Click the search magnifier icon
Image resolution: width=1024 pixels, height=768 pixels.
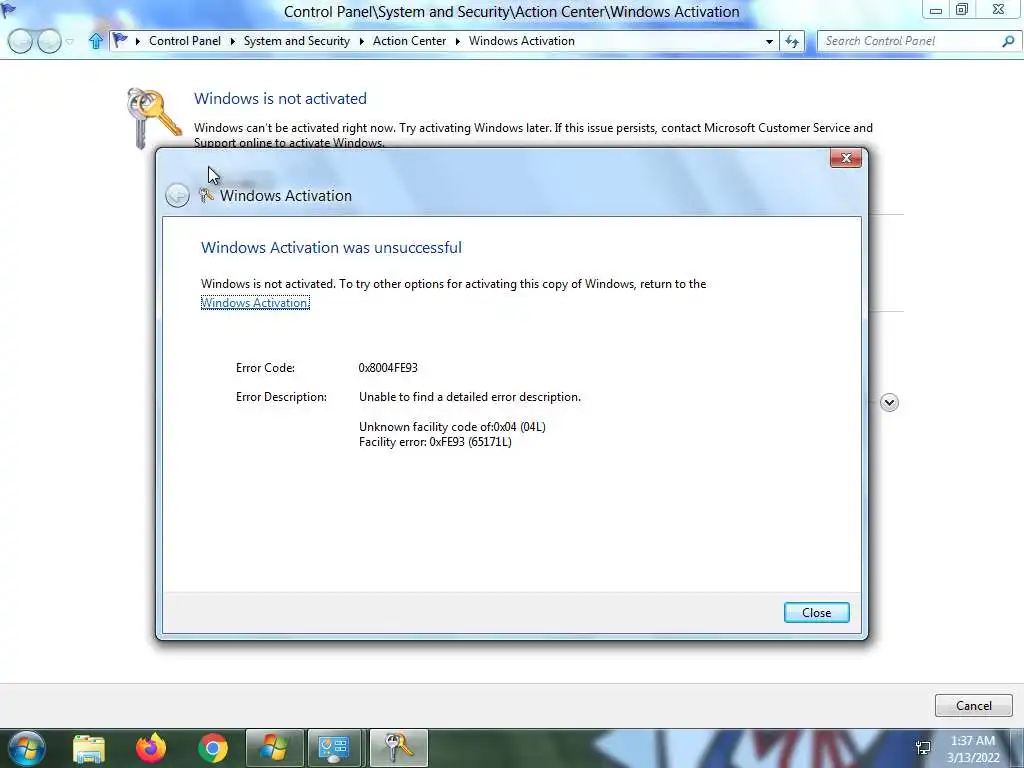[1008, 41]
